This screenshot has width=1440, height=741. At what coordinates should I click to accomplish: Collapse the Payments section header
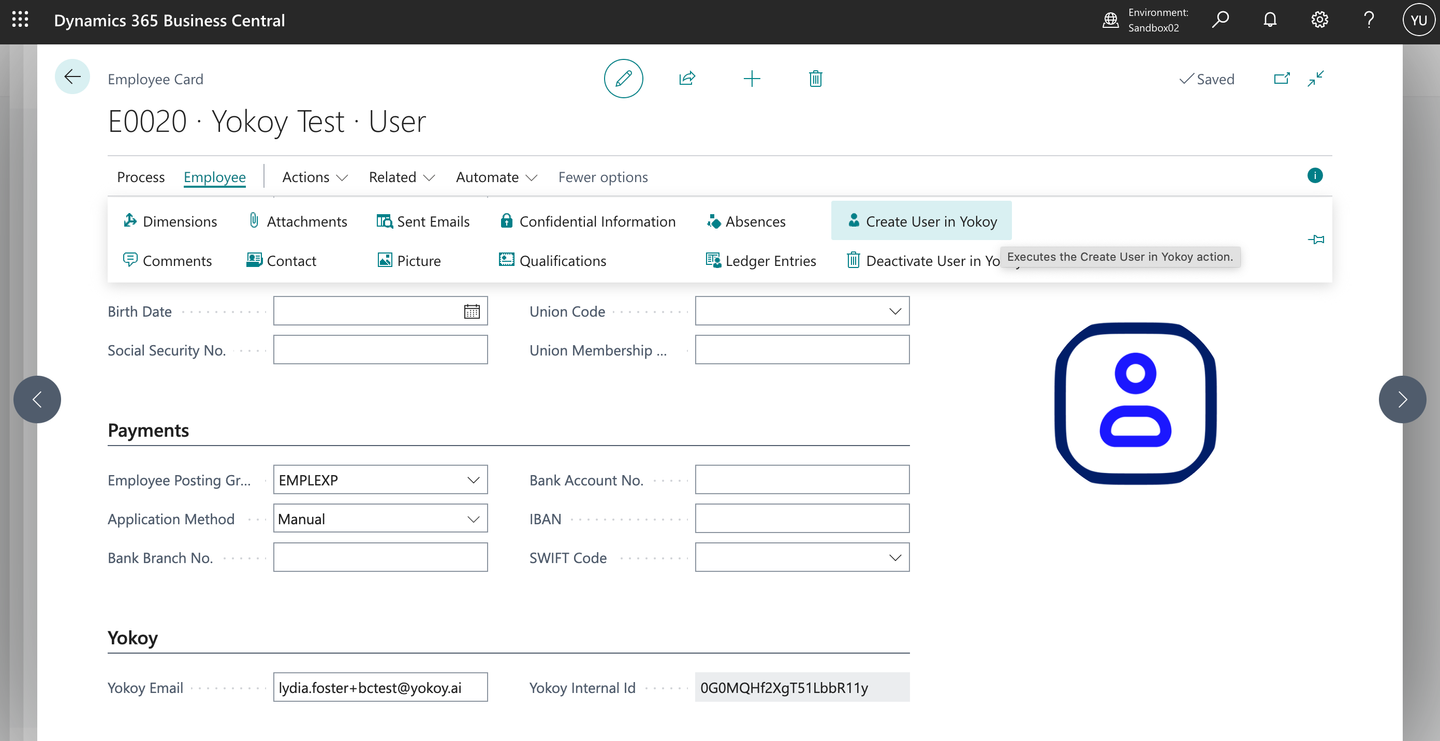tap(148, 431)
